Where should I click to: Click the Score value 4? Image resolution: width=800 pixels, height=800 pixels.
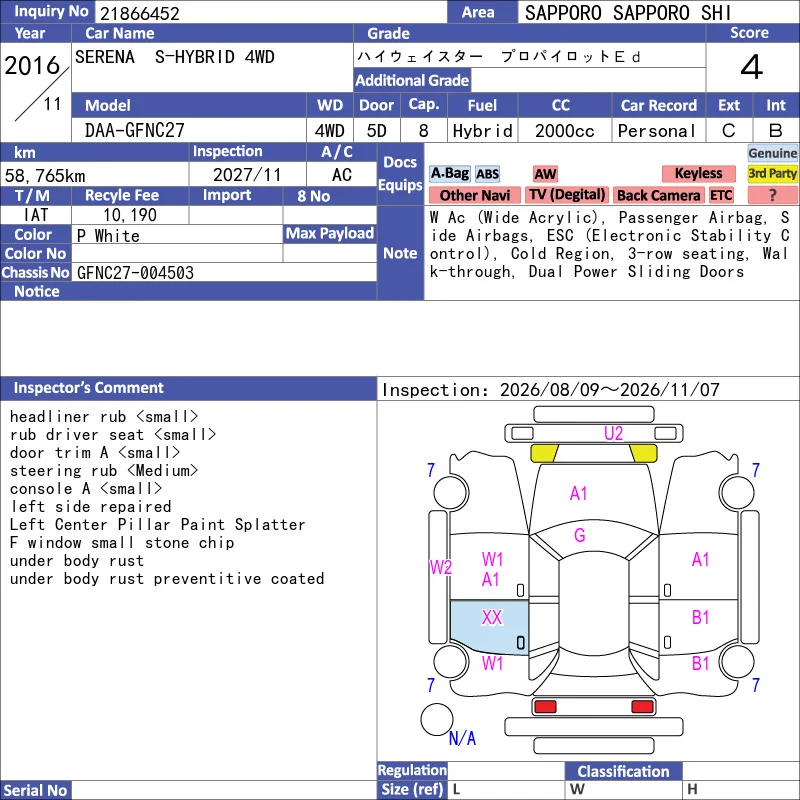[752, 67]
